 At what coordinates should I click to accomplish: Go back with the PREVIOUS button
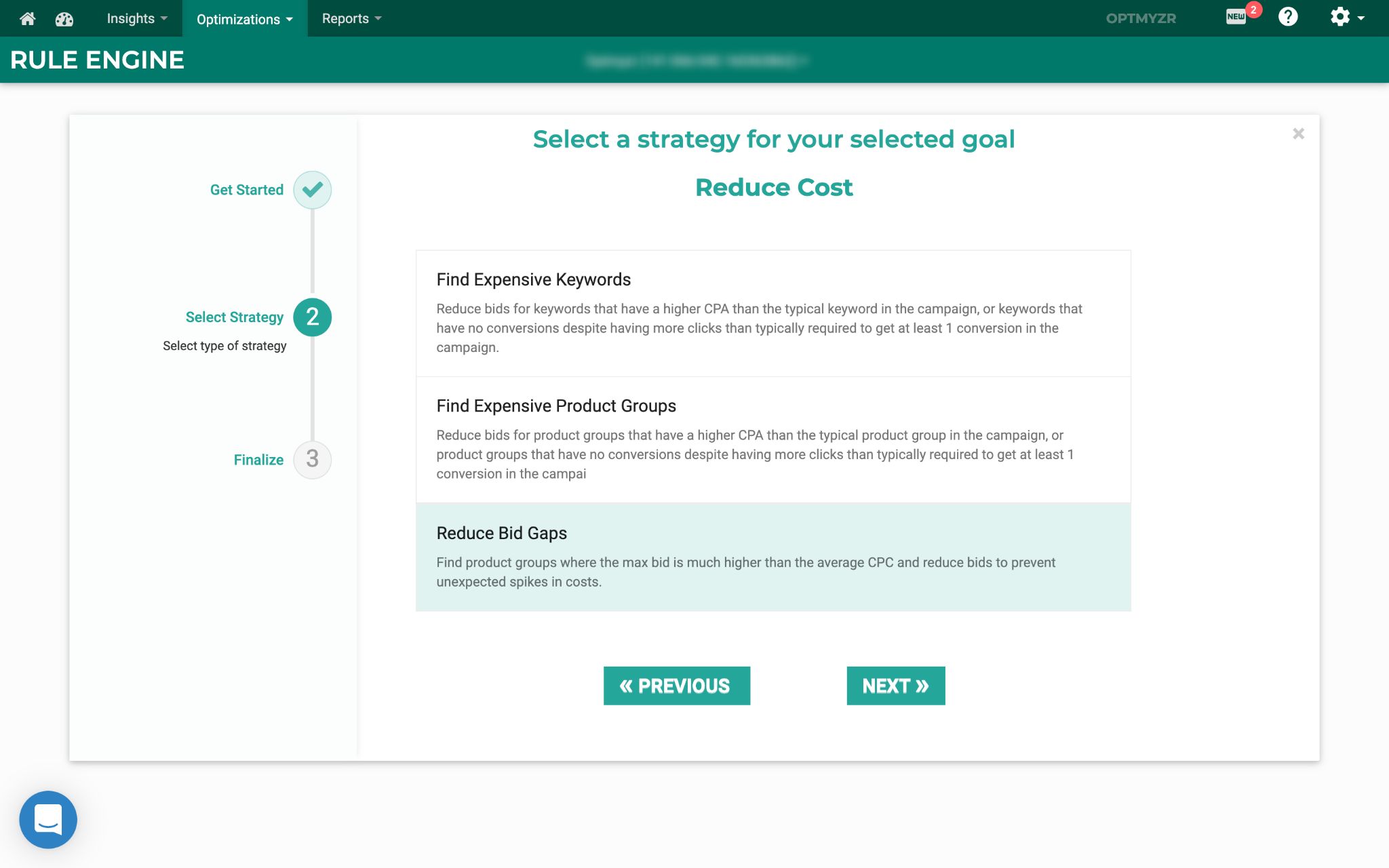pos(677,686)
